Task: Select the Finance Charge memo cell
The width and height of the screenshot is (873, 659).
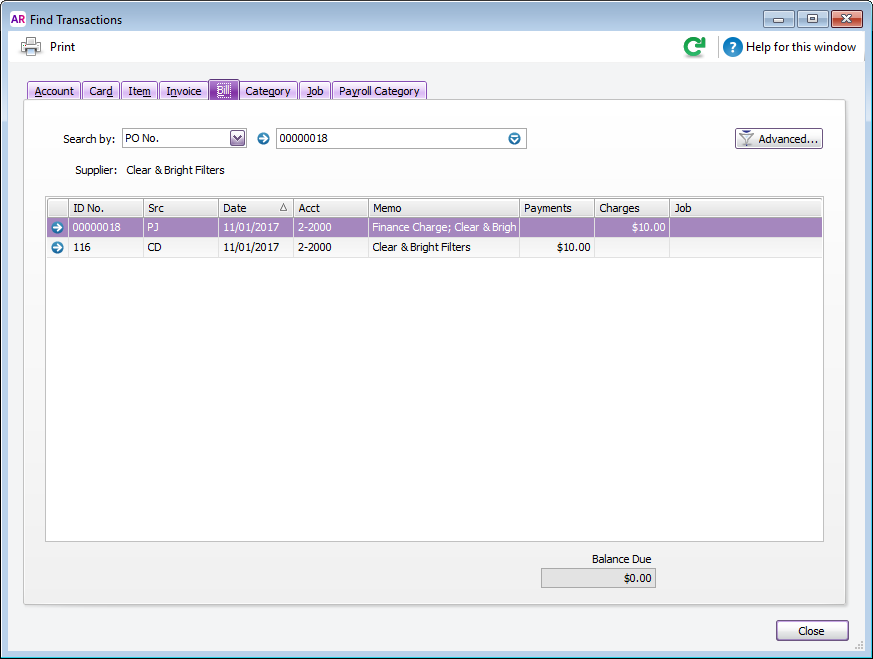Action: 444,227
